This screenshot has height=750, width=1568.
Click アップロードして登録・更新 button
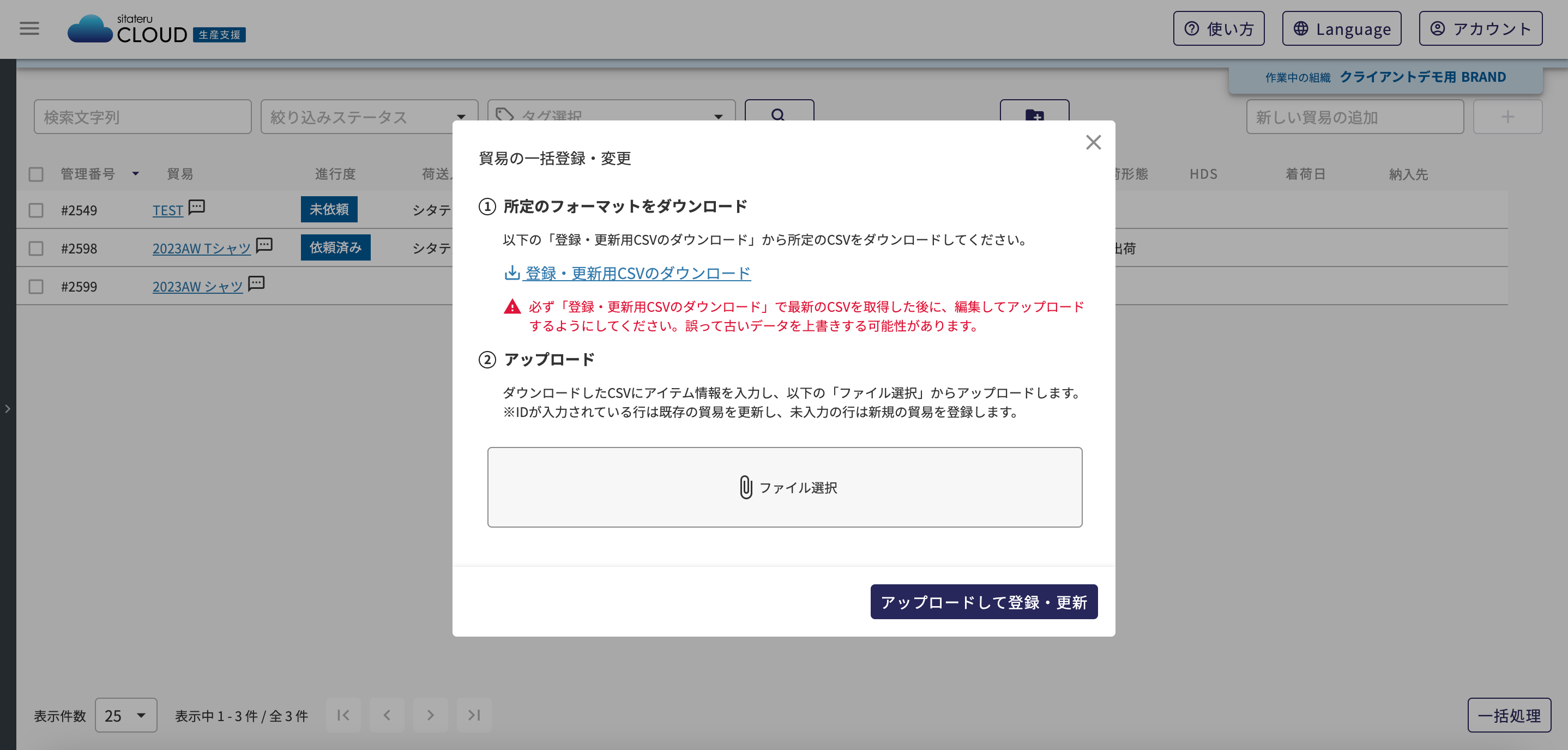coord(984,602)
